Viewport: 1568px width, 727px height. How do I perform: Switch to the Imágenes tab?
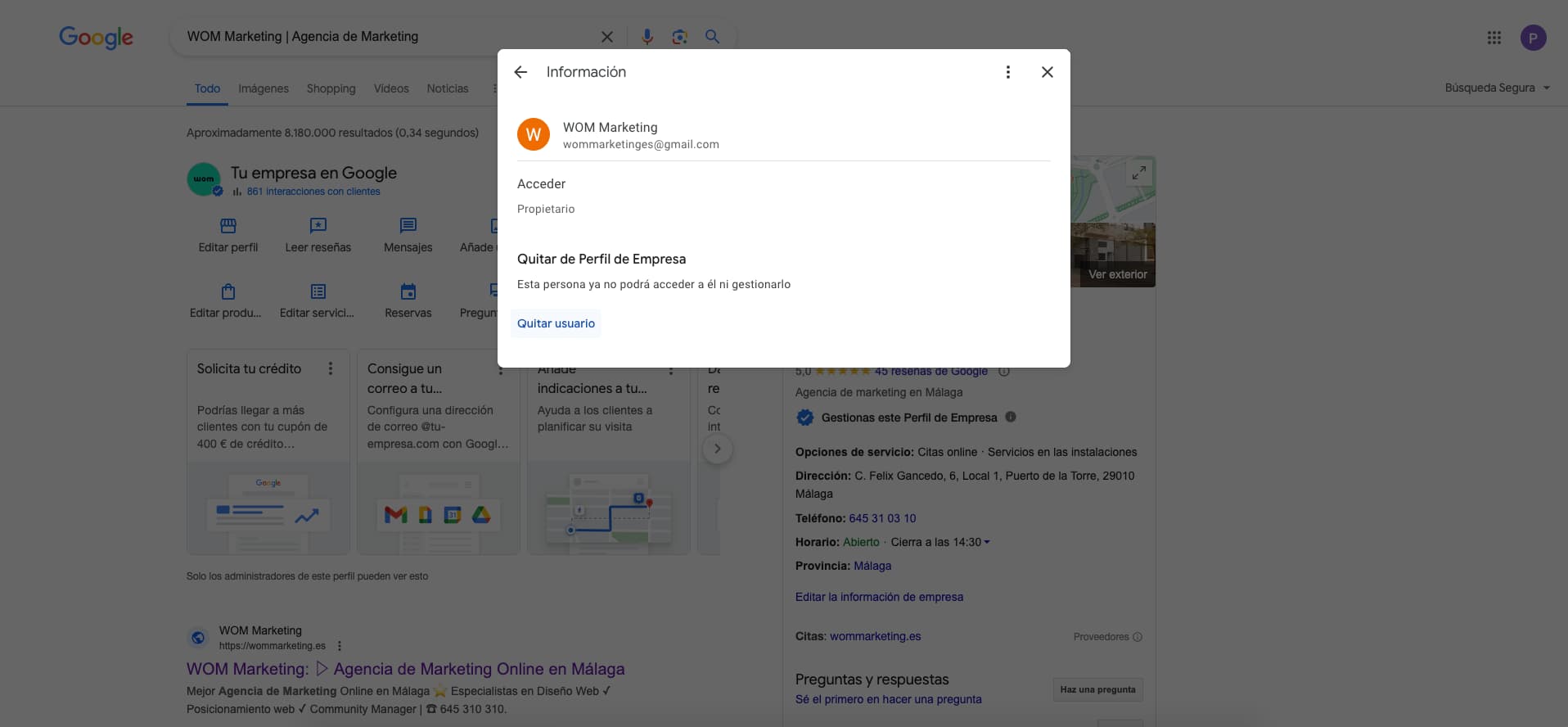pos(264,88)
